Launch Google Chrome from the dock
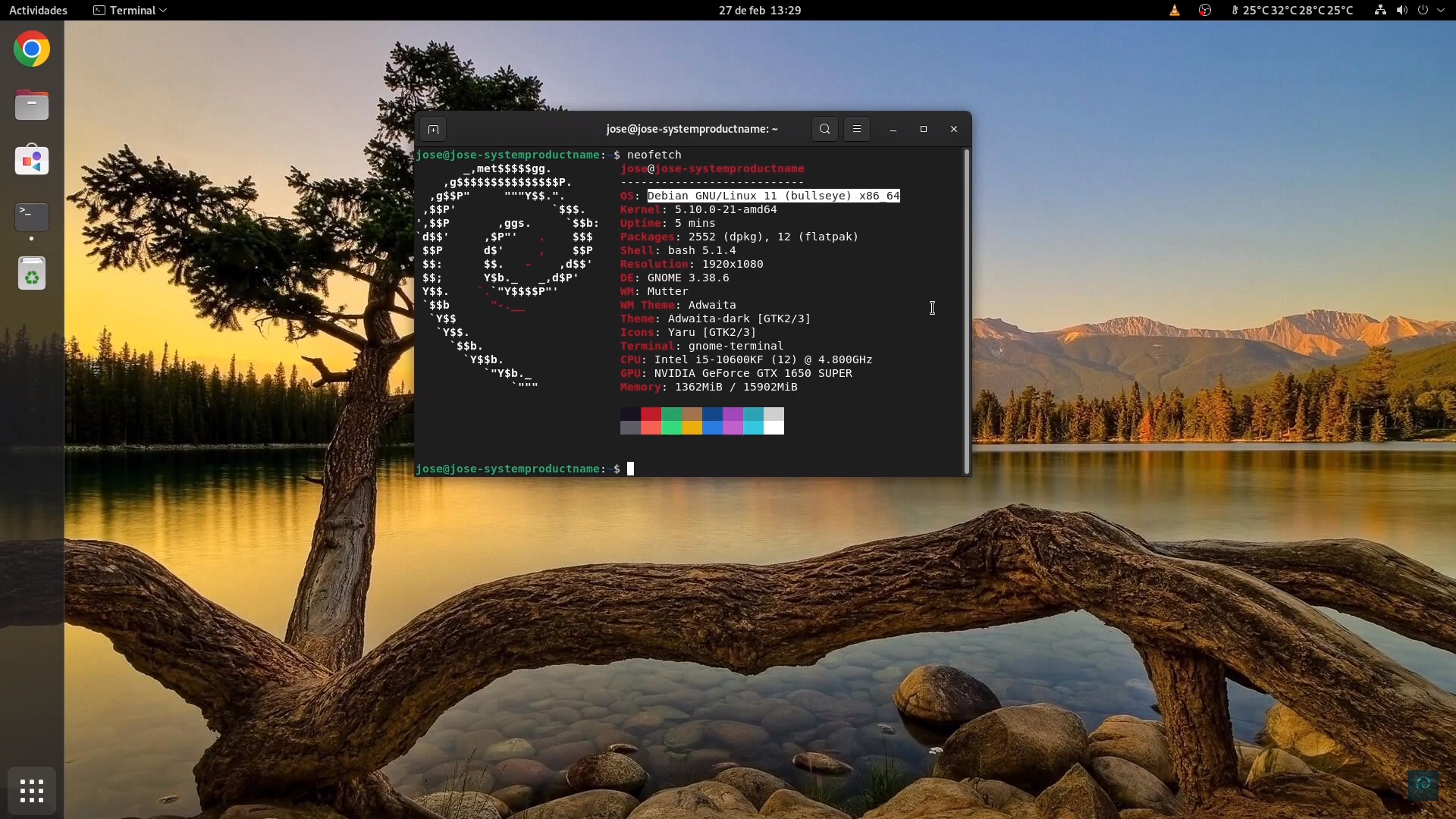 pos(32,49)
